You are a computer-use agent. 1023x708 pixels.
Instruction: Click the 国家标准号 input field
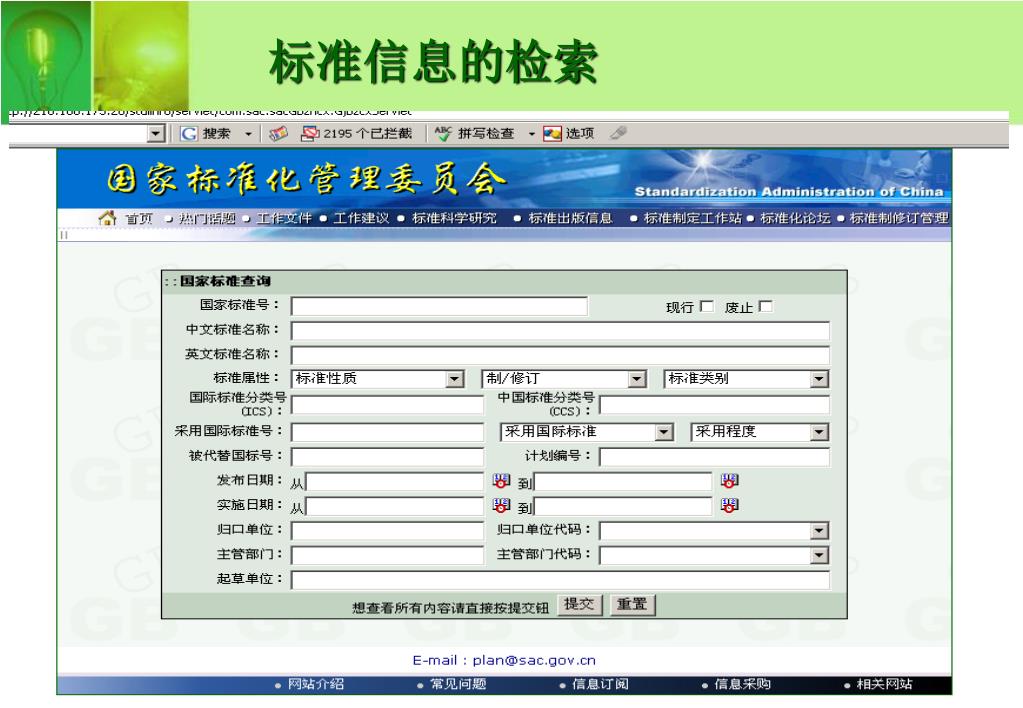439,306
